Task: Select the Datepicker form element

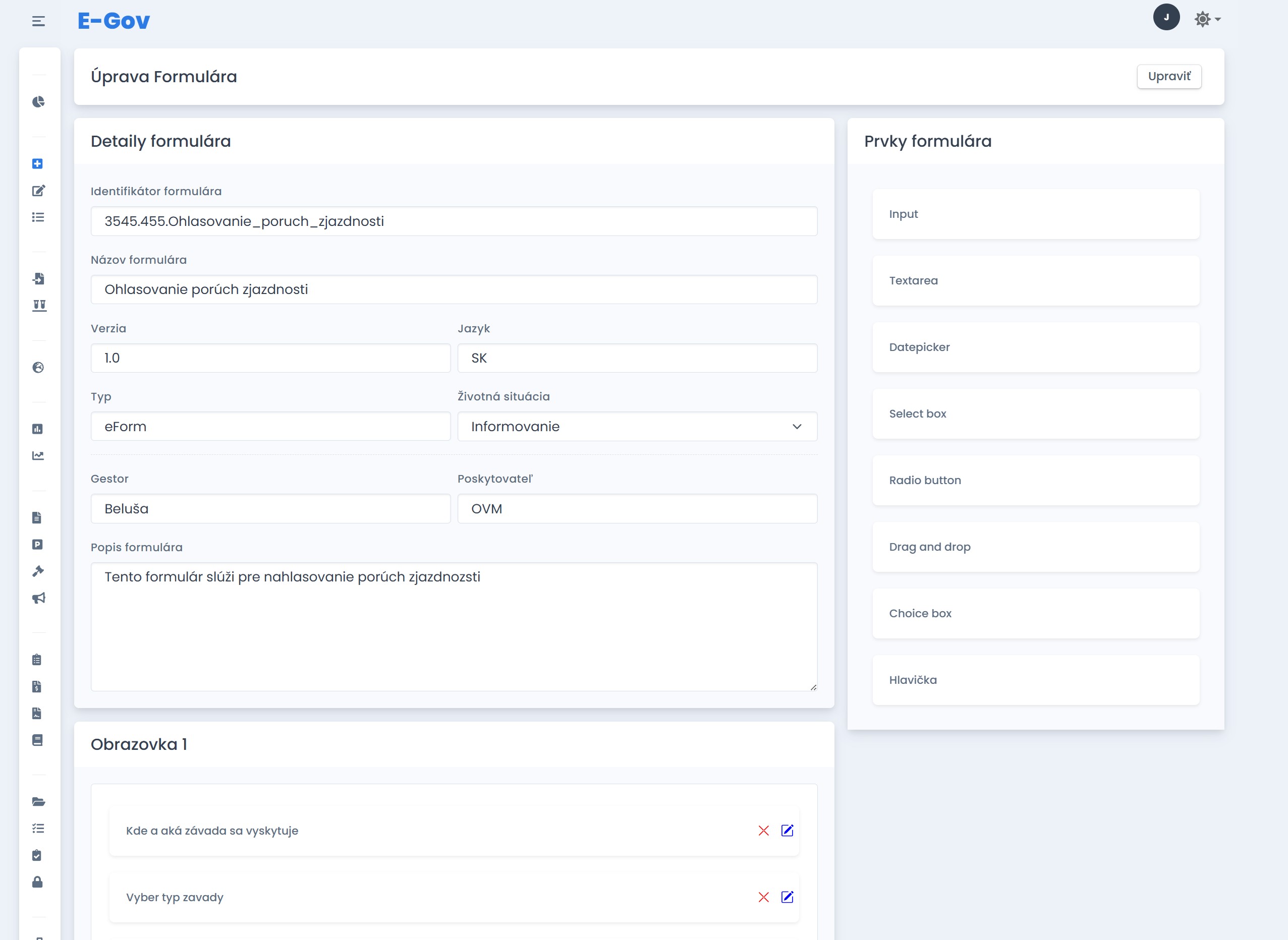Action: pyautogui.click(x=1035, y=347)
